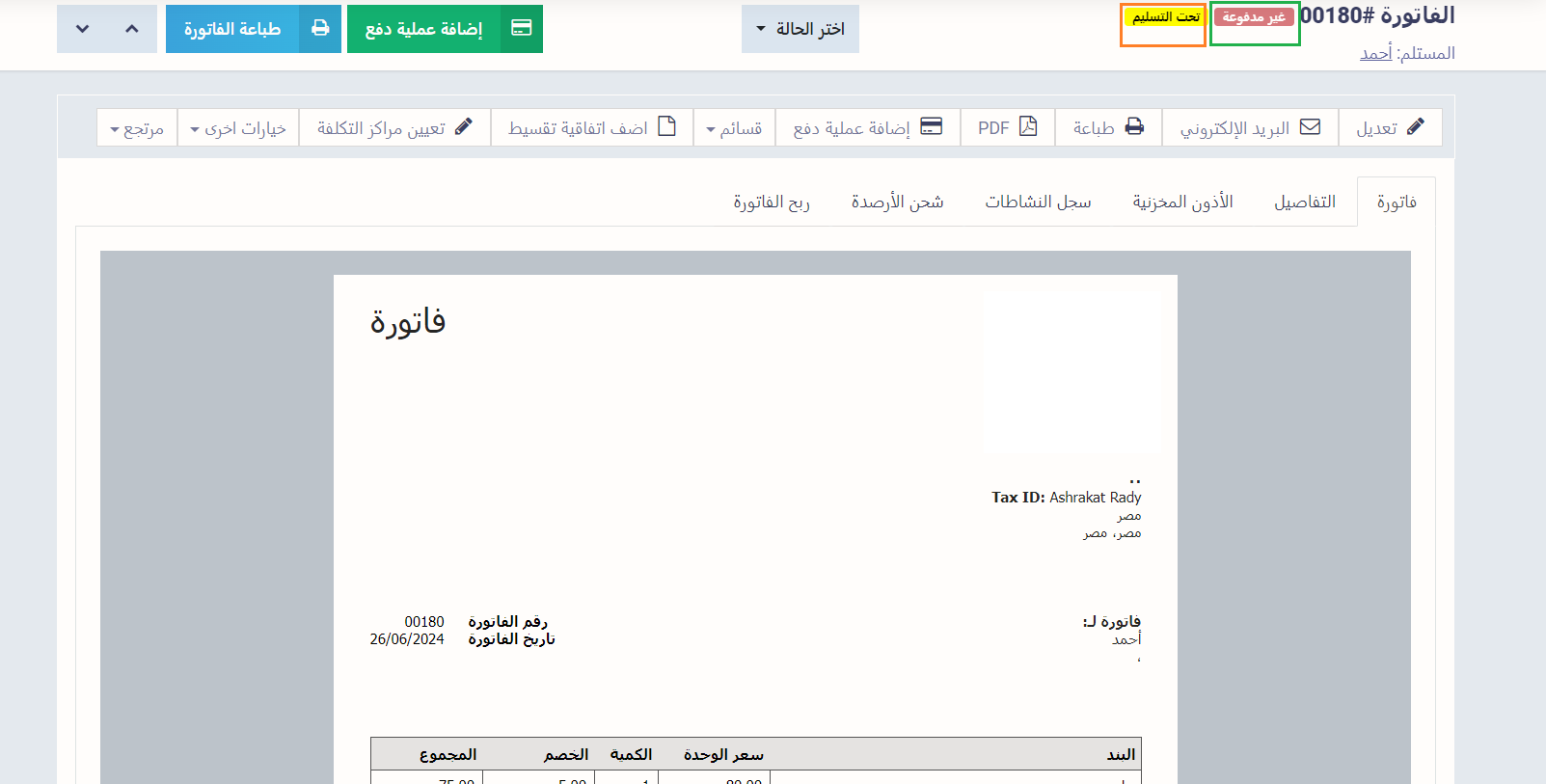
Task: Open the سجل النشاطات tab
Action: click(x=1038, y=202)
